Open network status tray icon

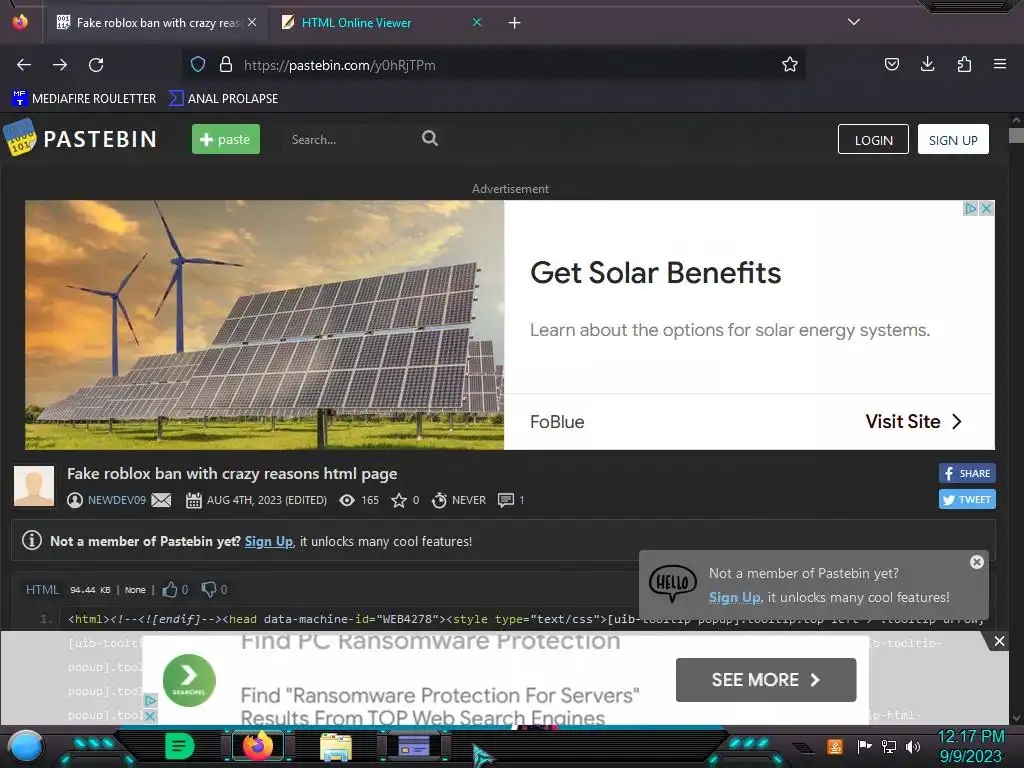(888, 746)
